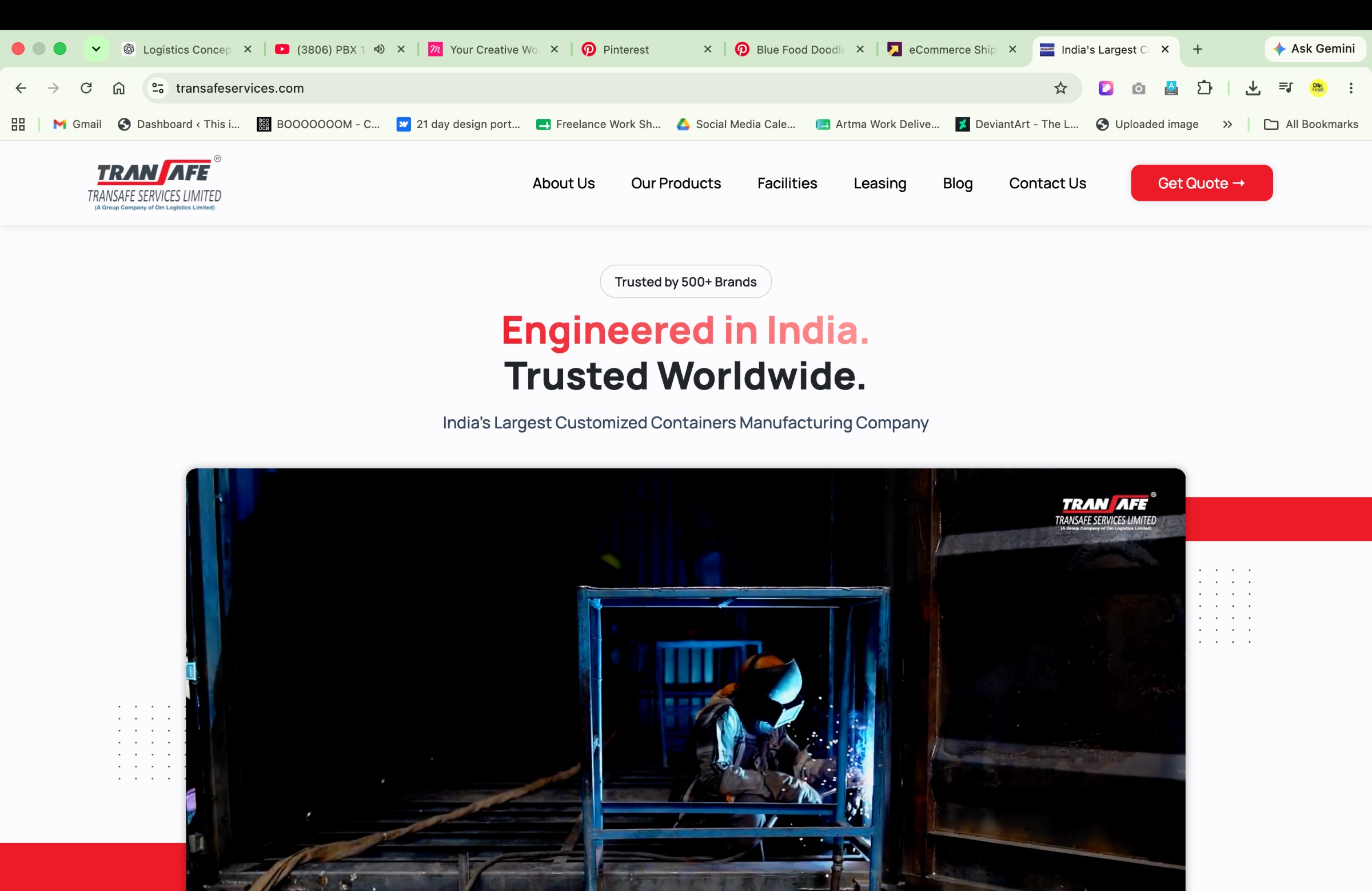Reload the current page
The width and height of the screenshot is (1372, 891).
click(86, 88)
